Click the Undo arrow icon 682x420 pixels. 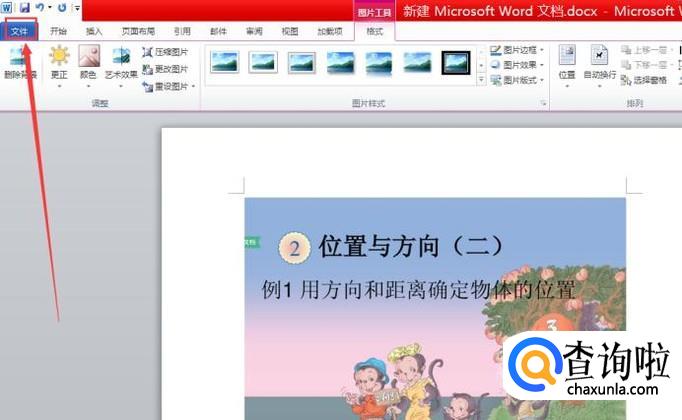coord(40,7)
